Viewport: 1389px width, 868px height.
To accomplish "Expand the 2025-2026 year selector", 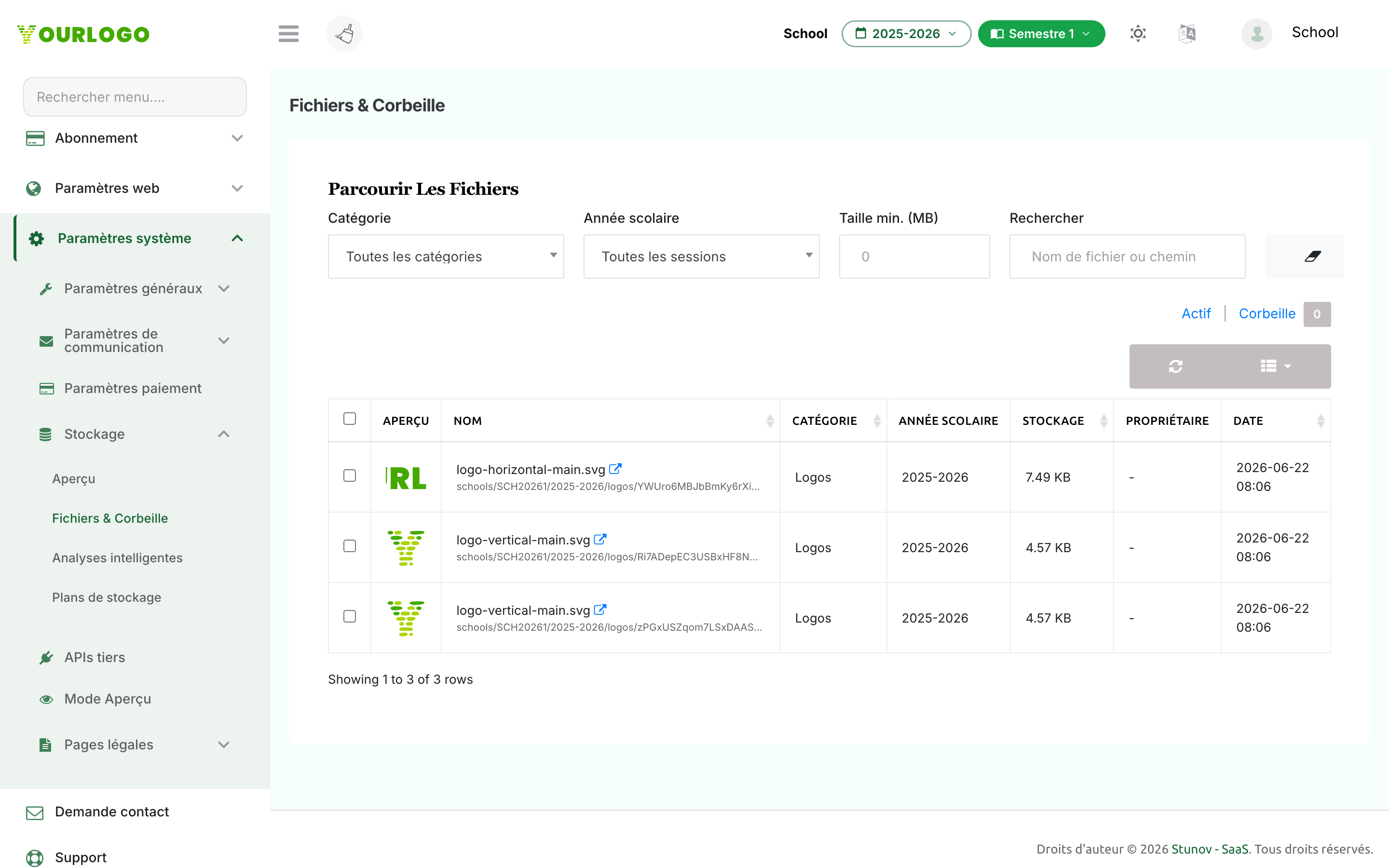I will pyautogui.click(x=906, y=33).
